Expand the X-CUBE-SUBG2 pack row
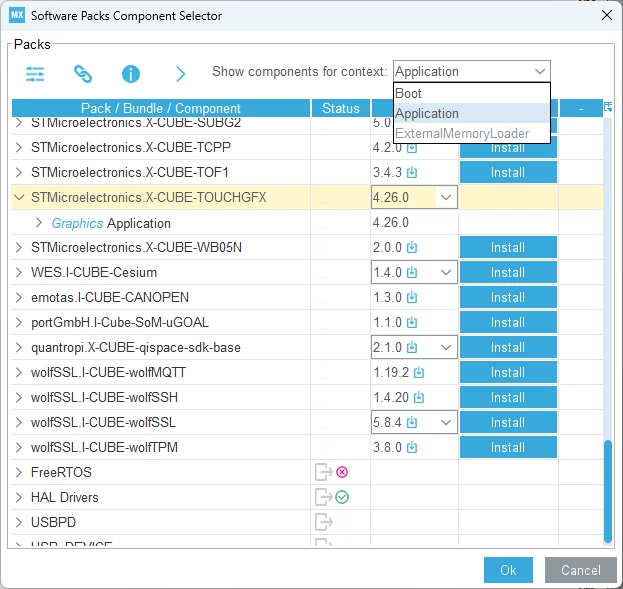The width and height of the screenshot is (623, 589). [19, 123]
